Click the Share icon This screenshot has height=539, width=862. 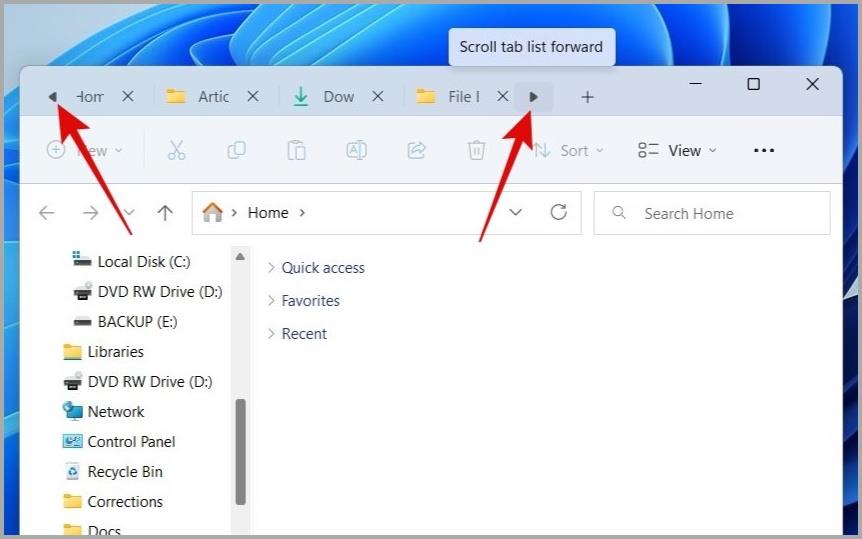[416, 150]
